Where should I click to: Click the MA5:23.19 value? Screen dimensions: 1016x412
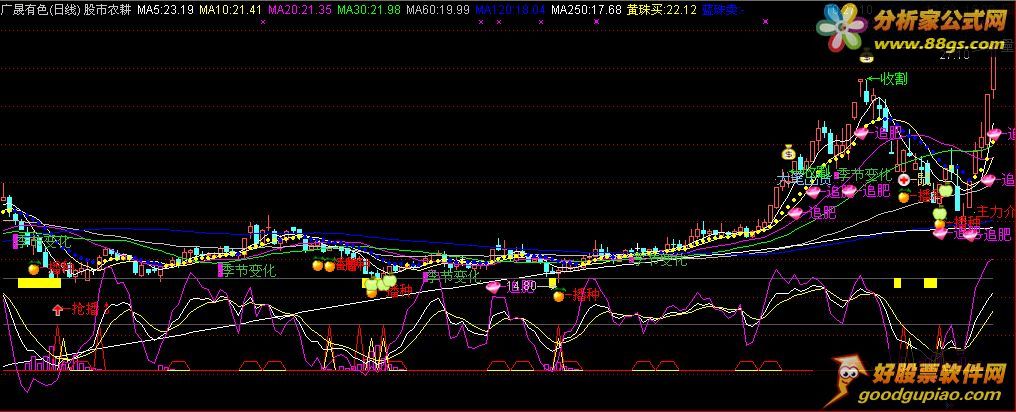click(x=165, y=10)
